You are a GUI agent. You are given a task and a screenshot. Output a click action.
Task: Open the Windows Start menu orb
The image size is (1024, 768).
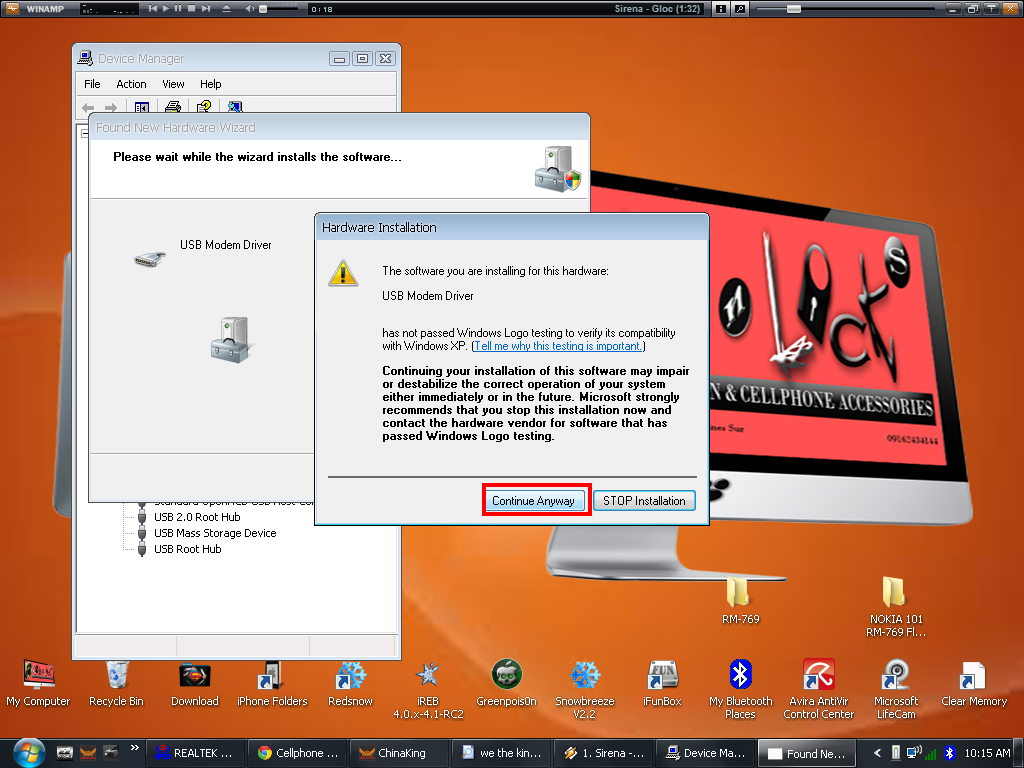pos(29,752)
